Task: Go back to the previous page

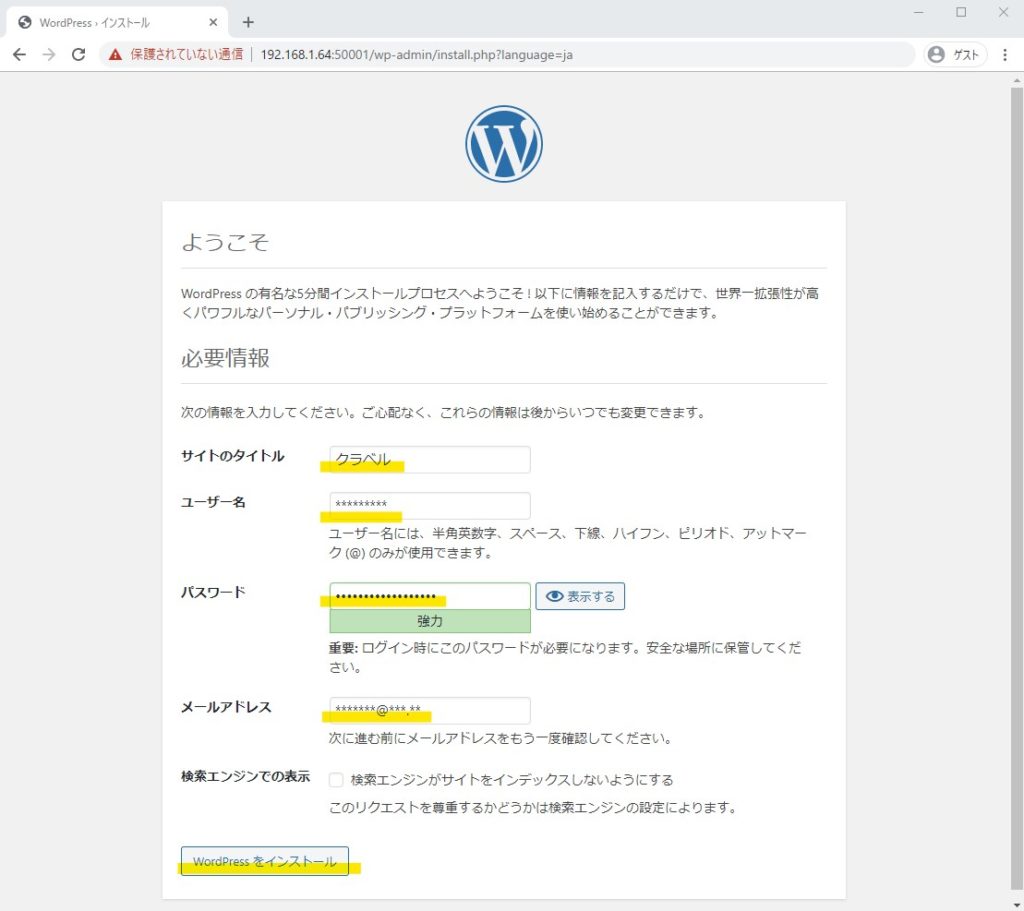Action: 20,55
